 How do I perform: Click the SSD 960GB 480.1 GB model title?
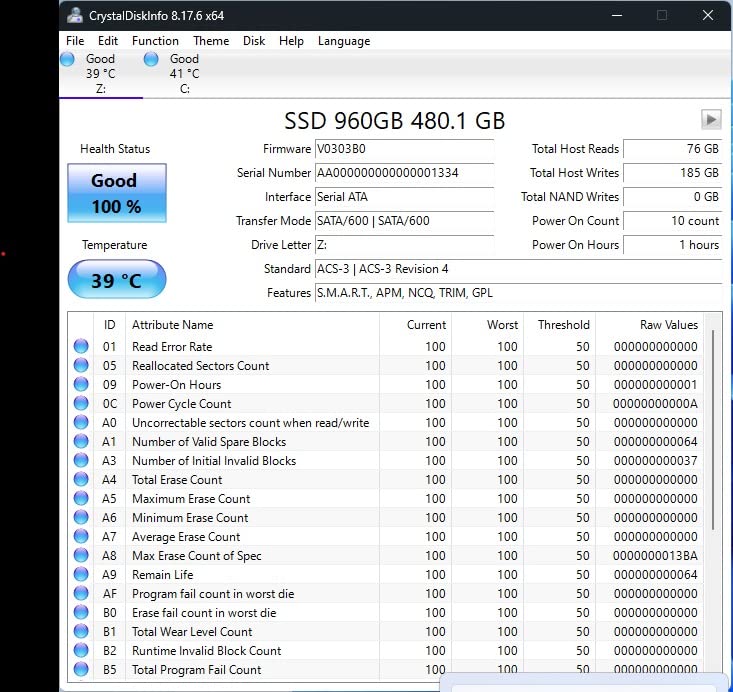[x=395, y=120]
